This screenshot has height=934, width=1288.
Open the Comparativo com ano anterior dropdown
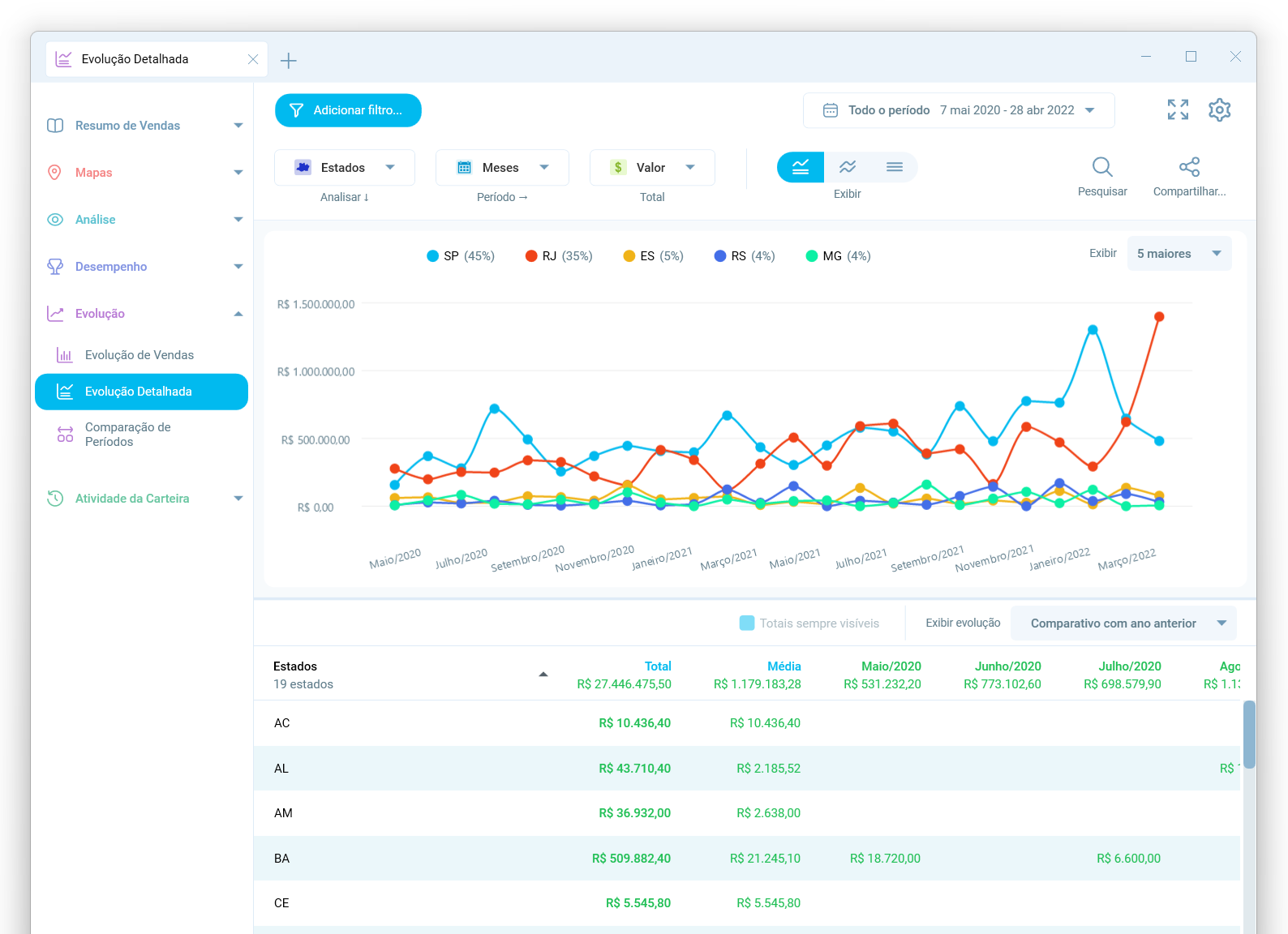click(x=1123, y=623)
